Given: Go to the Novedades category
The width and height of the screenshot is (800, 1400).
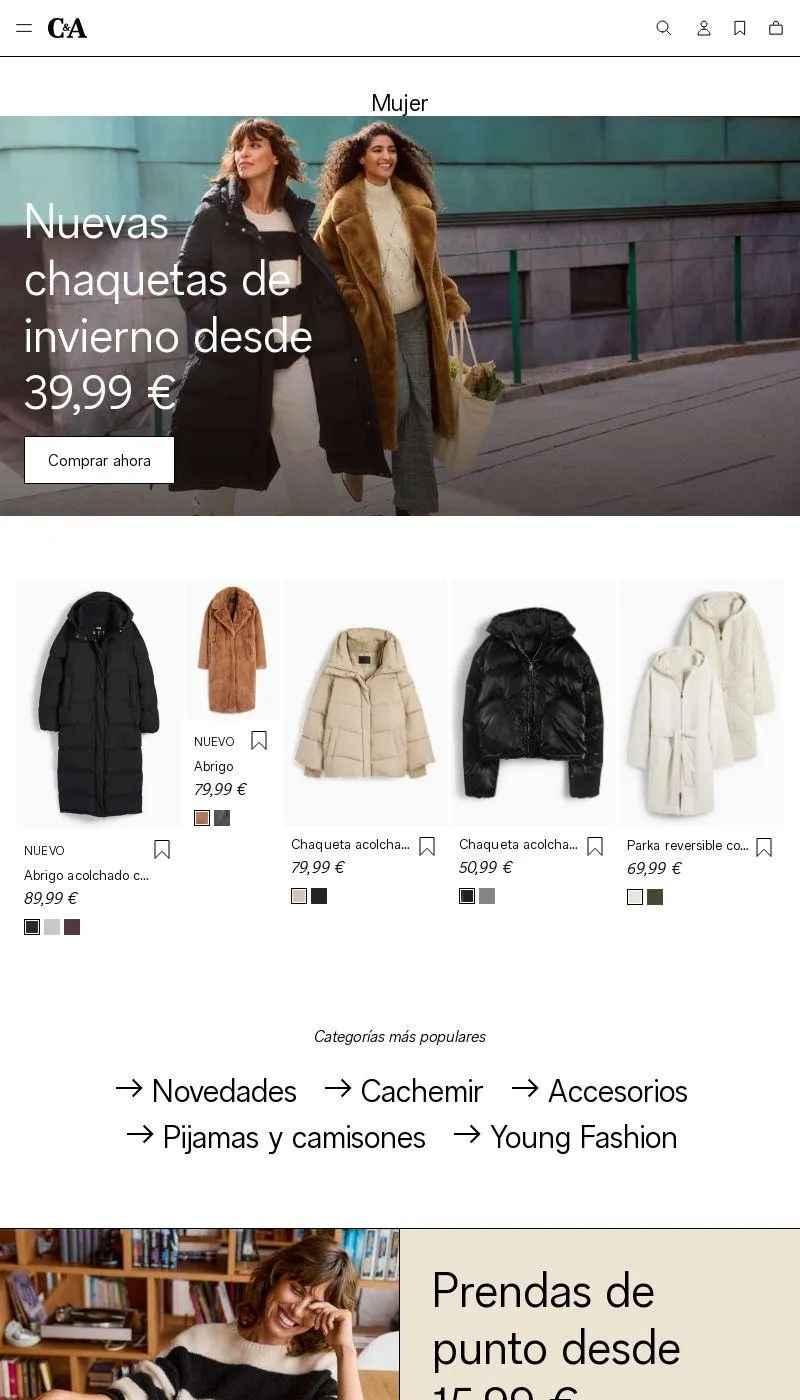Looking at the screenshot, I should [x=206, y=1090].
